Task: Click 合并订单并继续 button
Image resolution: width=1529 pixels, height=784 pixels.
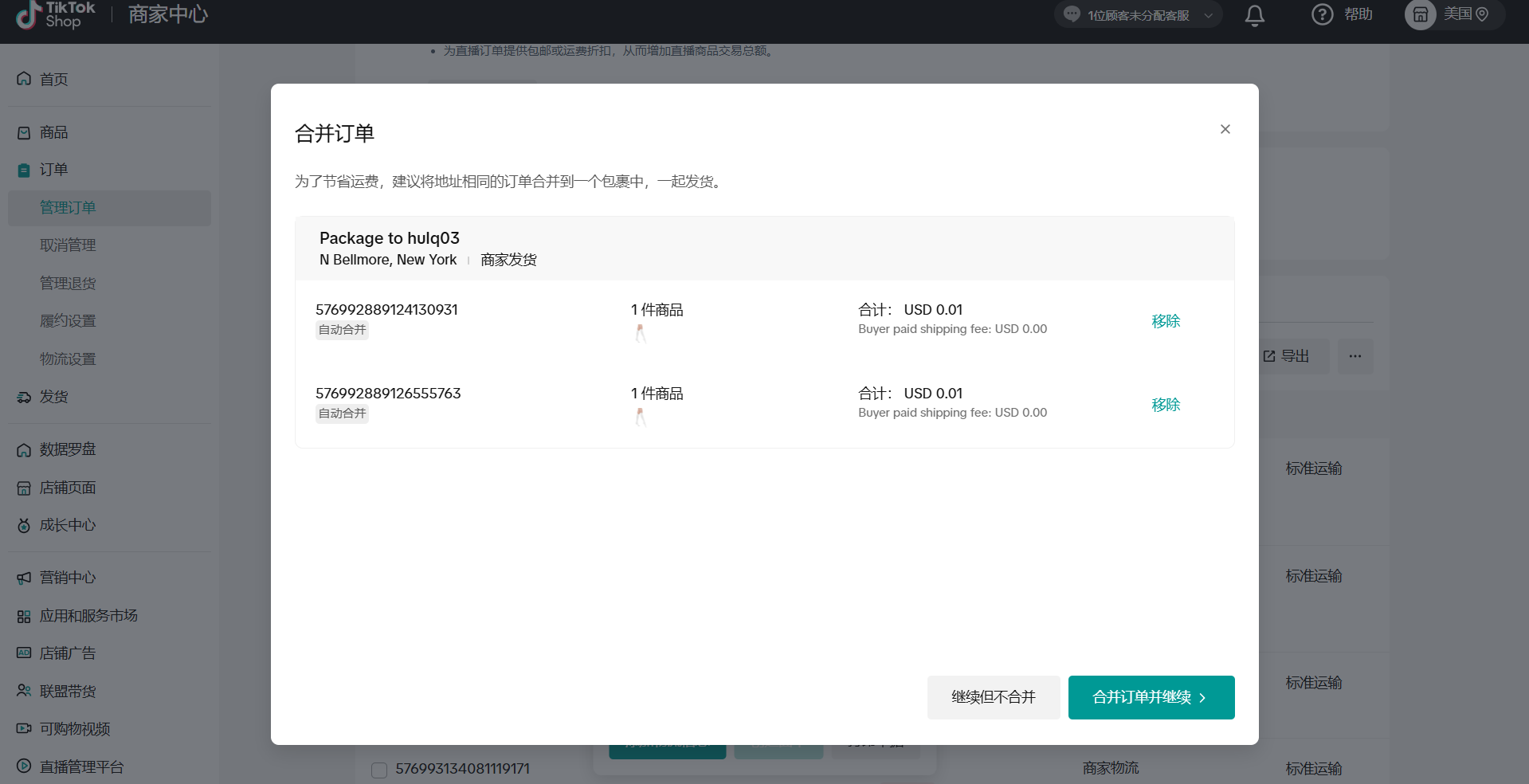Action: 1151,697
